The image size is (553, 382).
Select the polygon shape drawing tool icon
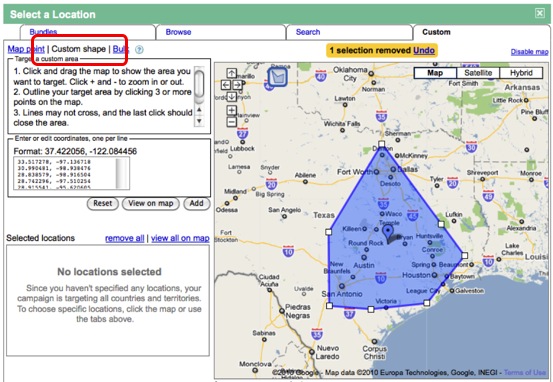pos(278,77)
